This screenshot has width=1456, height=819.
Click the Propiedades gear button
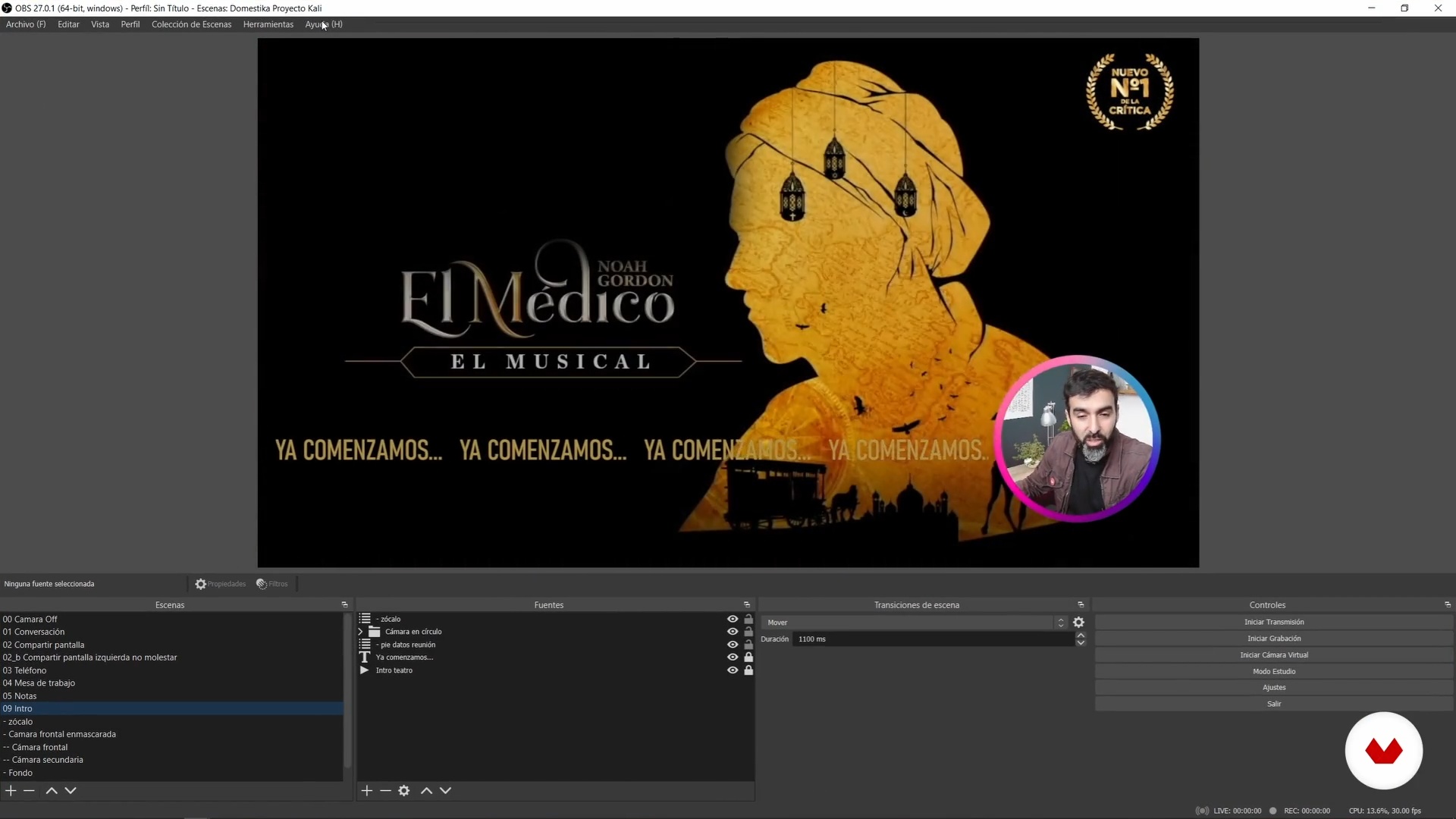[220, 584]
